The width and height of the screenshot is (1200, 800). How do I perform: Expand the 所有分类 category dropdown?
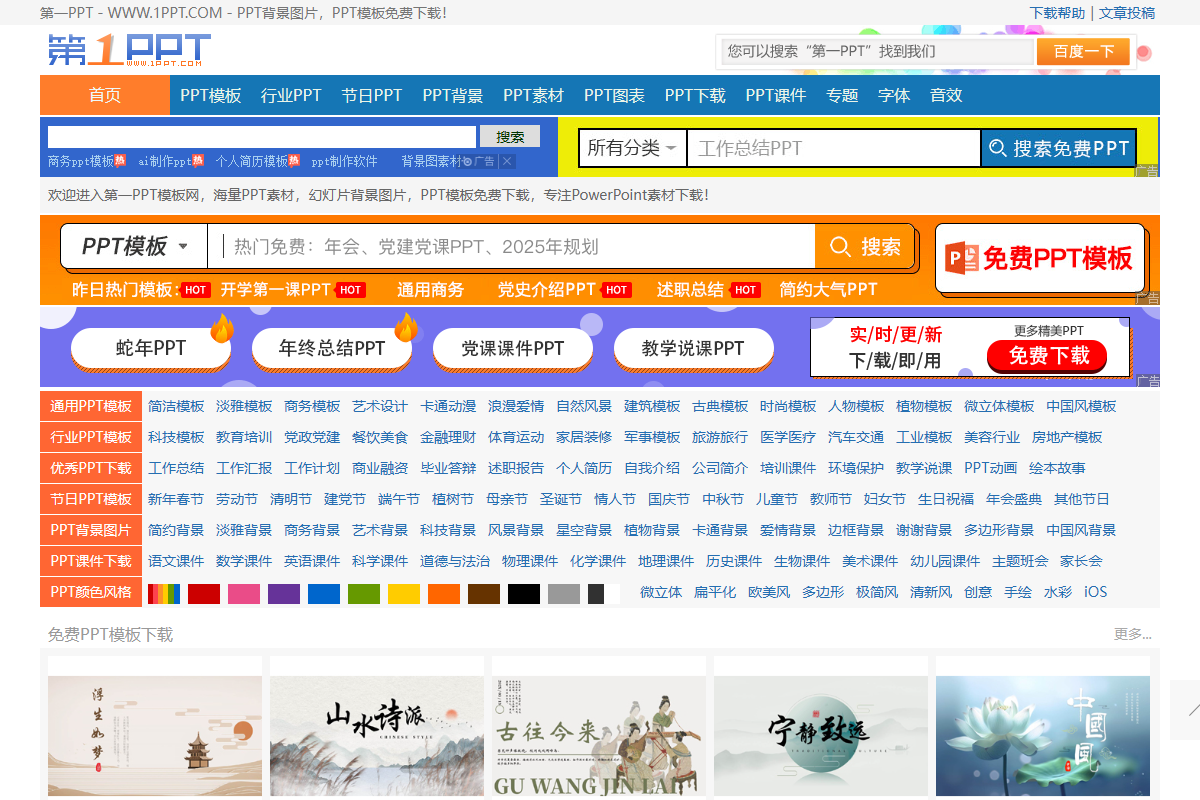click(632, 148)
